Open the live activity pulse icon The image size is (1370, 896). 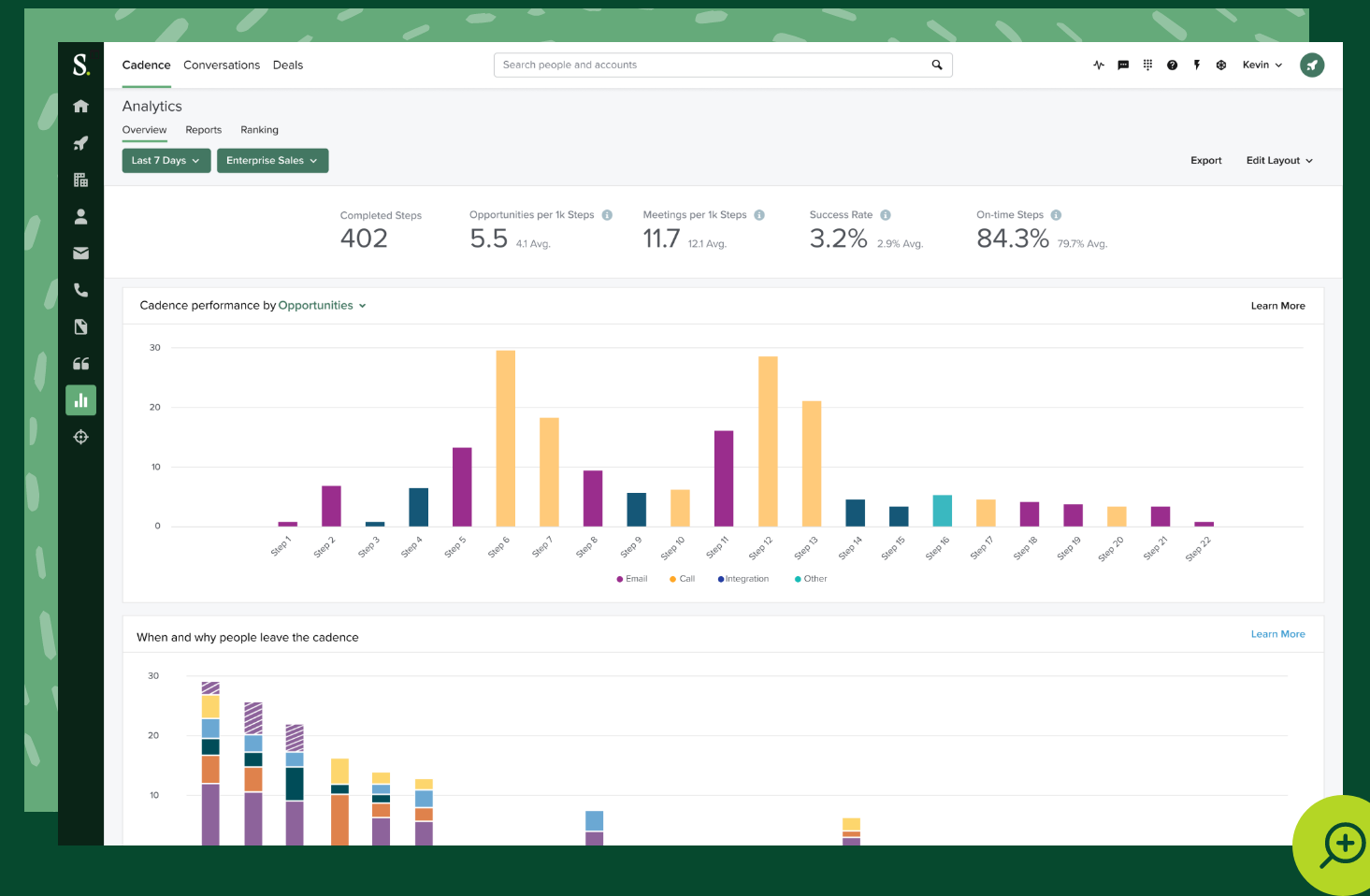(1099, 65)
